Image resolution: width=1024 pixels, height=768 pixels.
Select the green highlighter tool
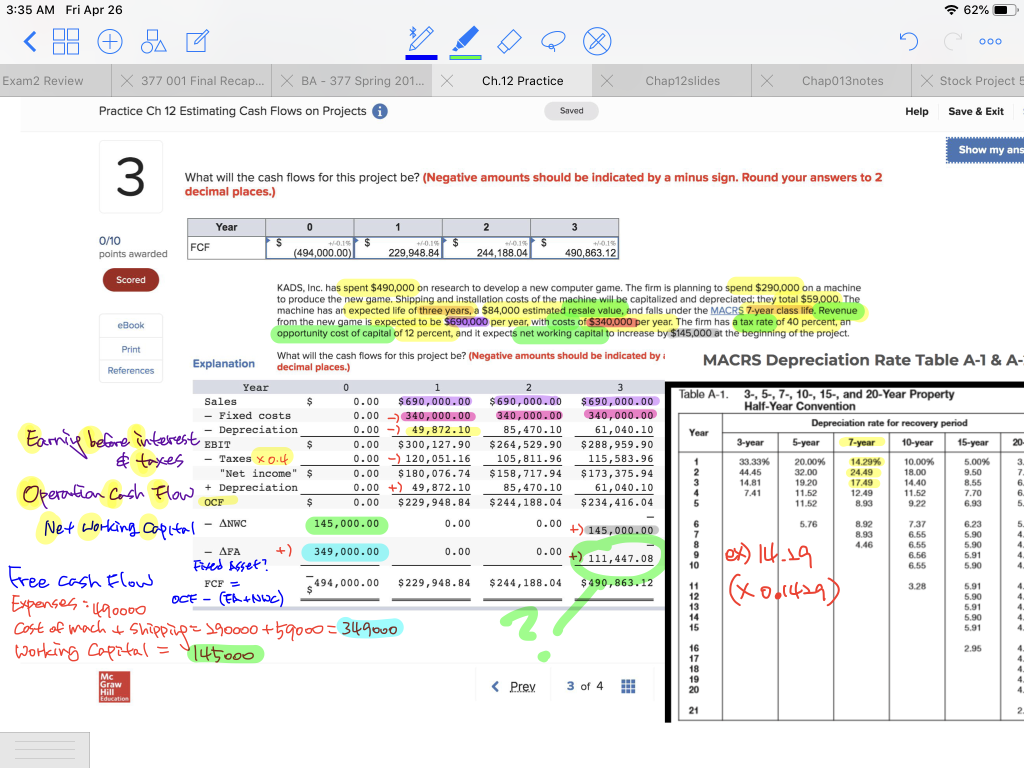pyautogui.click(x=464, y=42)
